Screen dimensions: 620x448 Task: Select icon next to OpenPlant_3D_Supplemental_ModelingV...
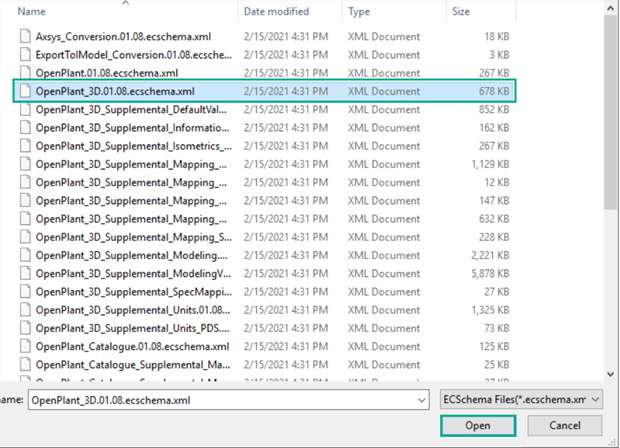[x=25, y=273]
